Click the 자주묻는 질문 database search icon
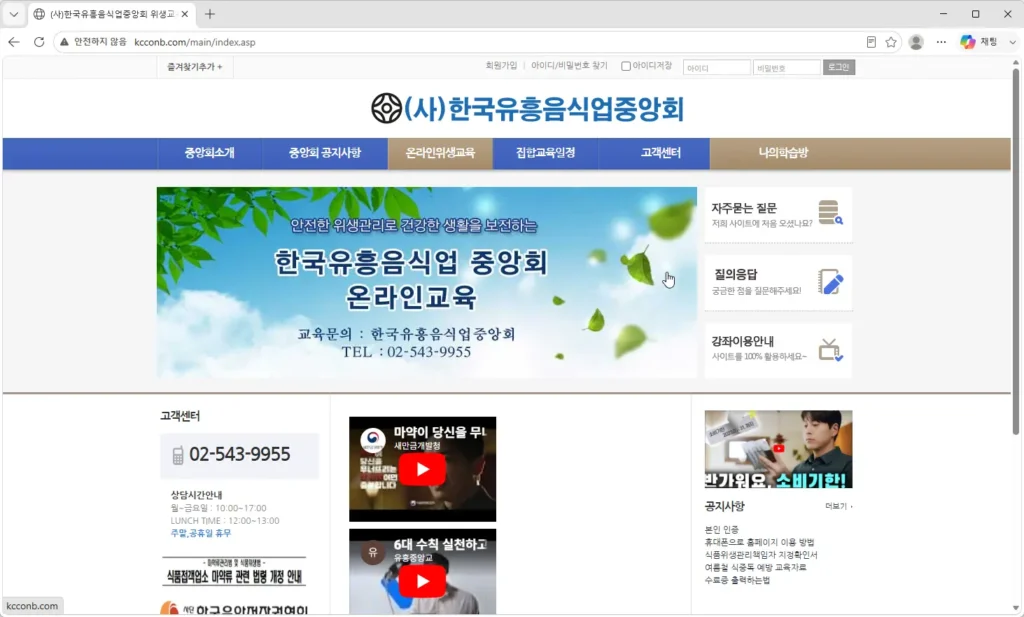The width and height of the screenshot is (1024, 617). coord(830,213)
